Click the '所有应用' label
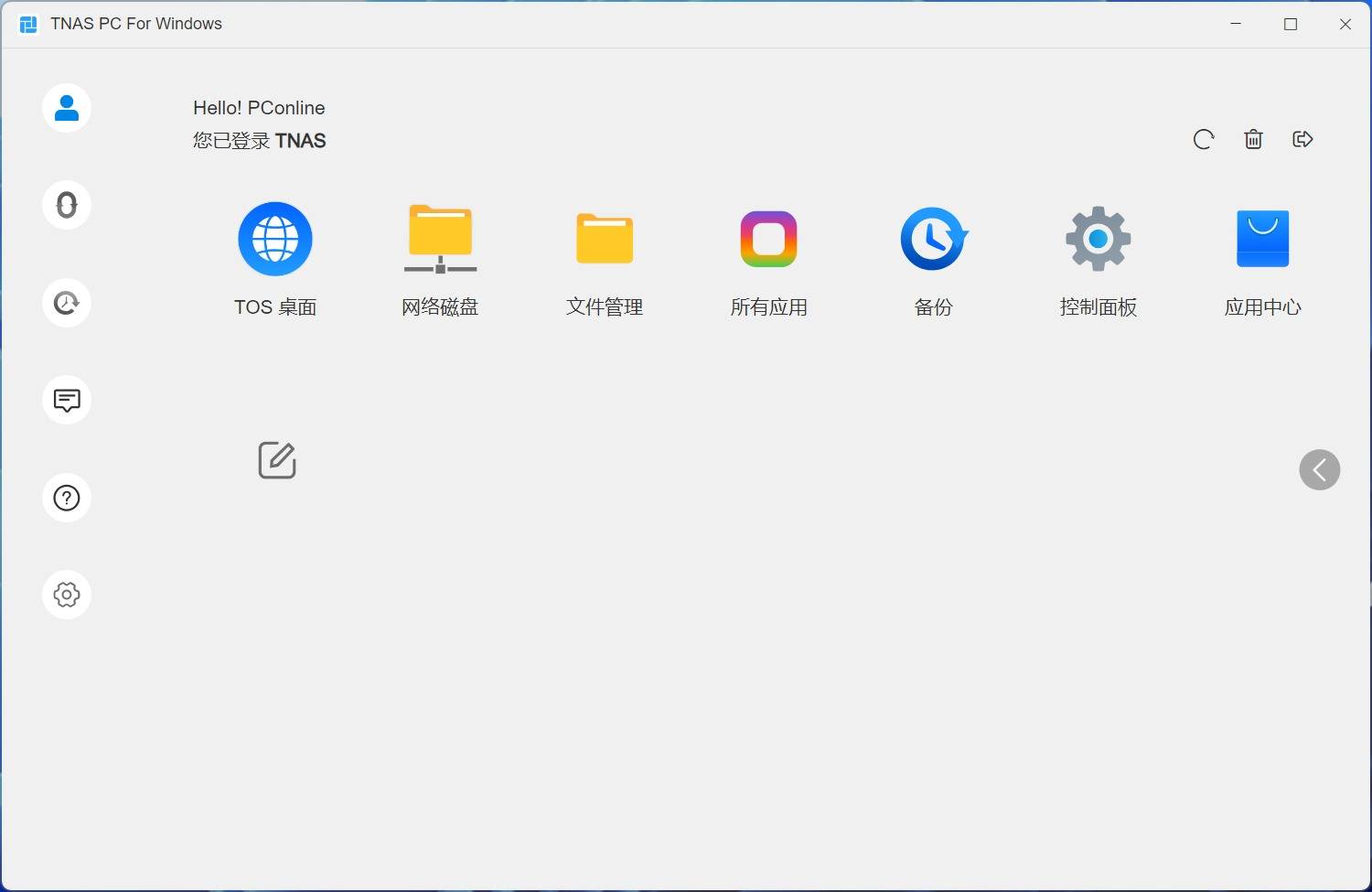Screen dimensions: 1372x892 (769, 307)
